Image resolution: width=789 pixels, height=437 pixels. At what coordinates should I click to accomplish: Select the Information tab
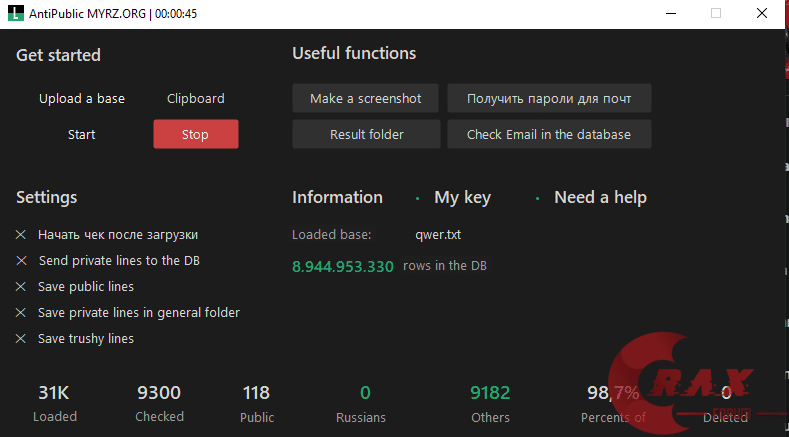337,198
